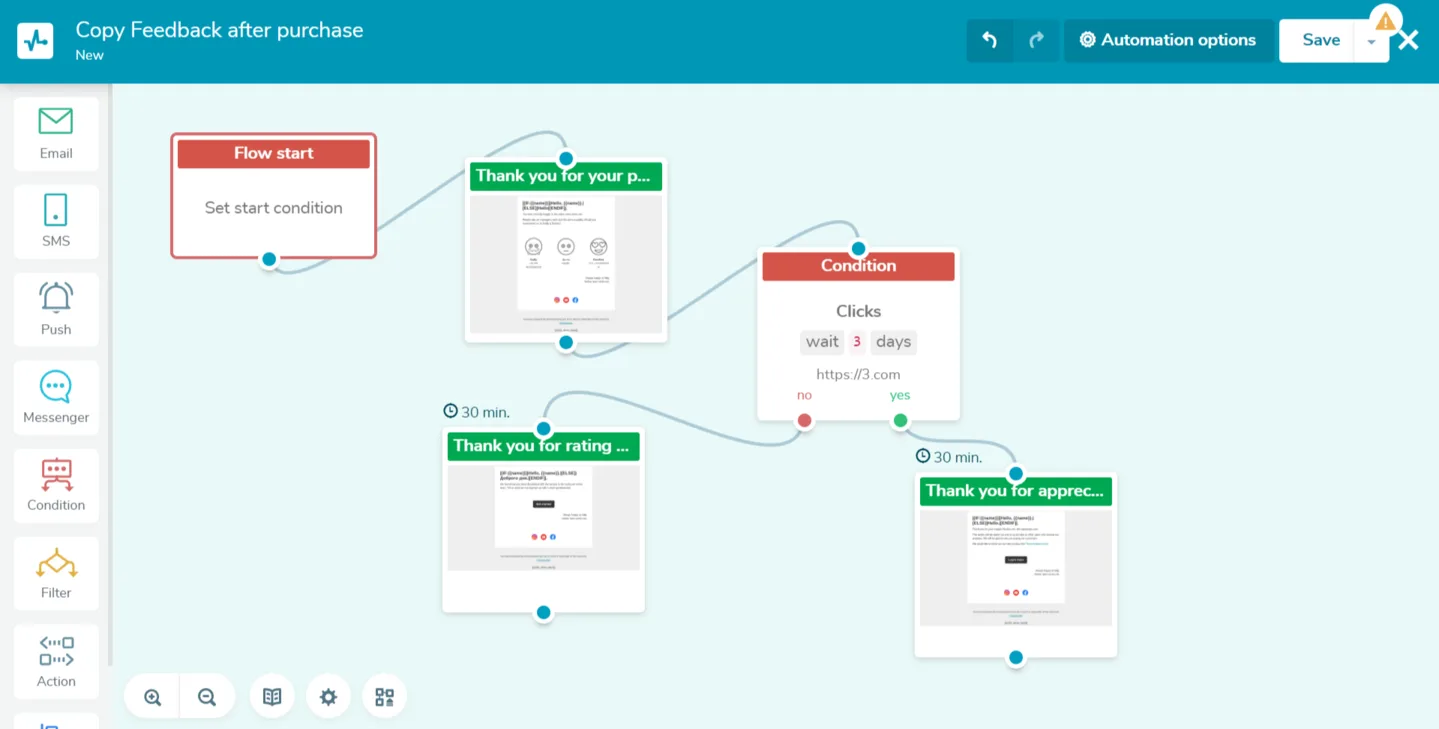Click the yes output on Clicks condition
The width and height of the screenshot is (1439, 729).
pyautogui.click(x=899, y=395)
